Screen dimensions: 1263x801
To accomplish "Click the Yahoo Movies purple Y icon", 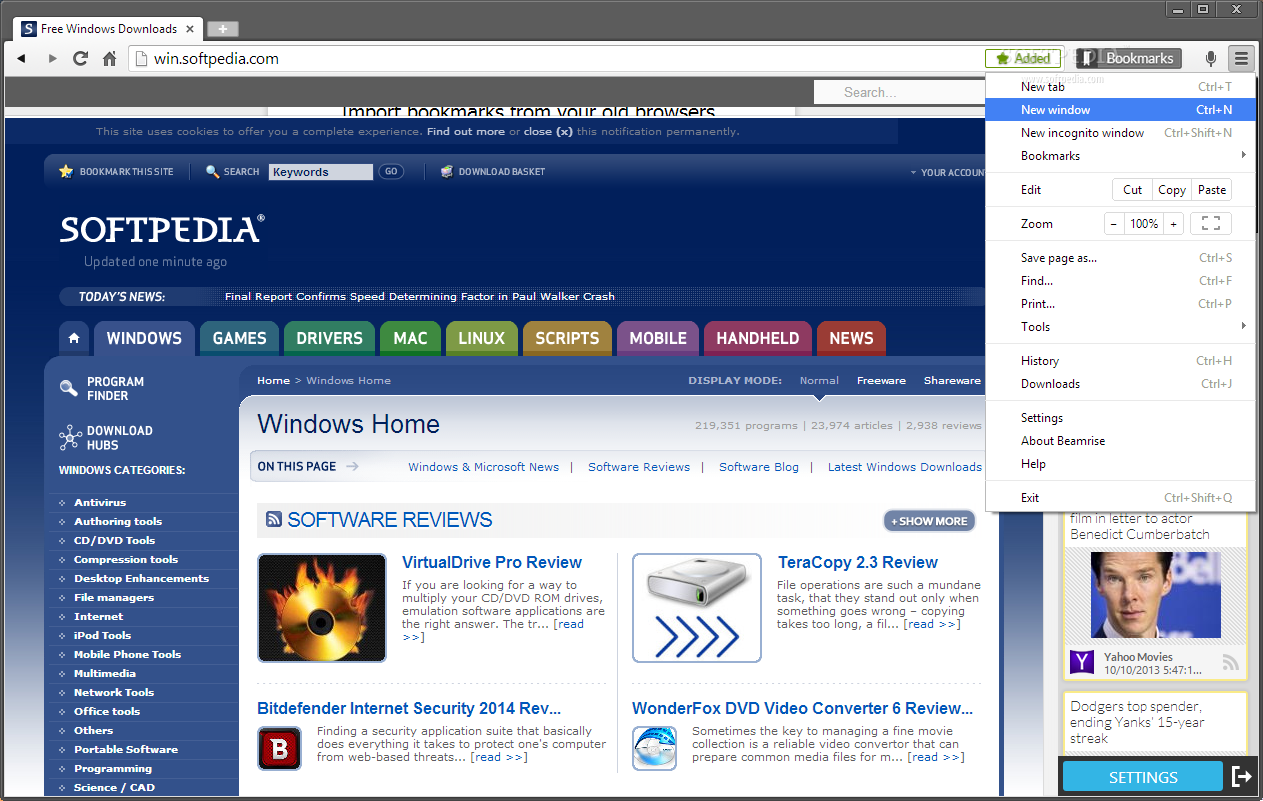I will pyautogui.click(x=1081, y=661).
